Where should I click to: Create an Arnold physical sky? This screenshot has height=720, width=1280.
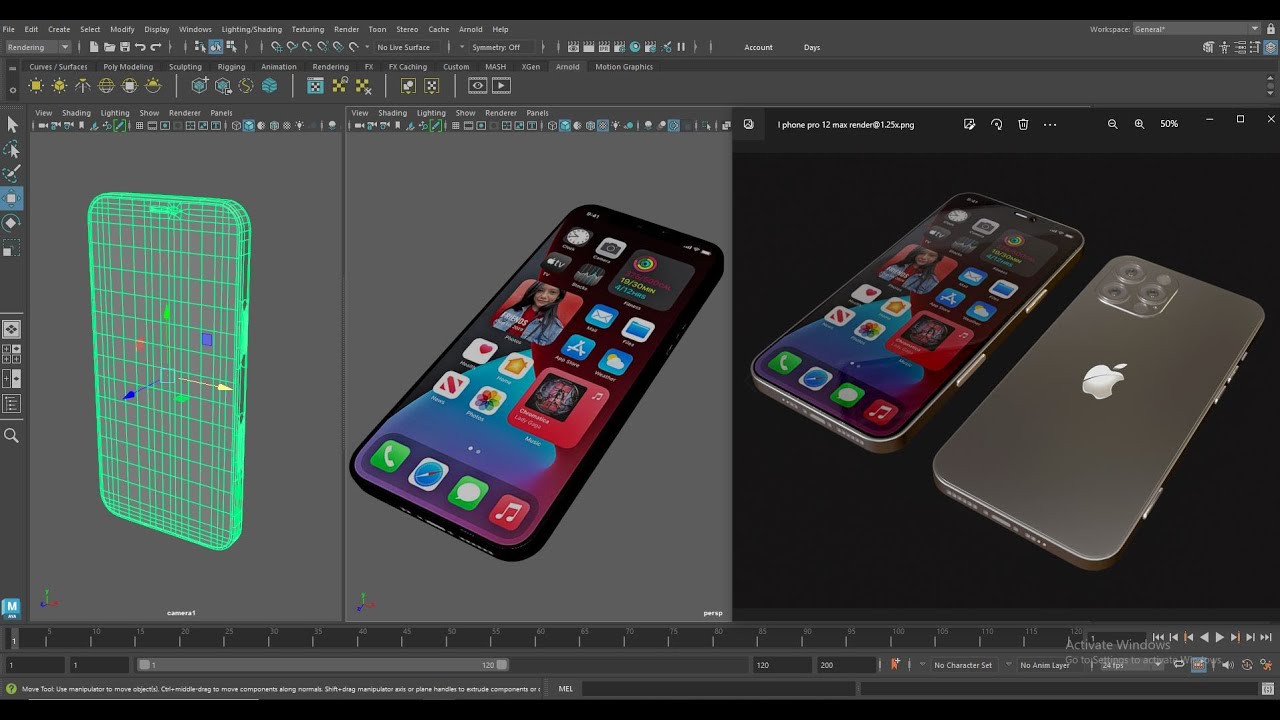(153, 86)
